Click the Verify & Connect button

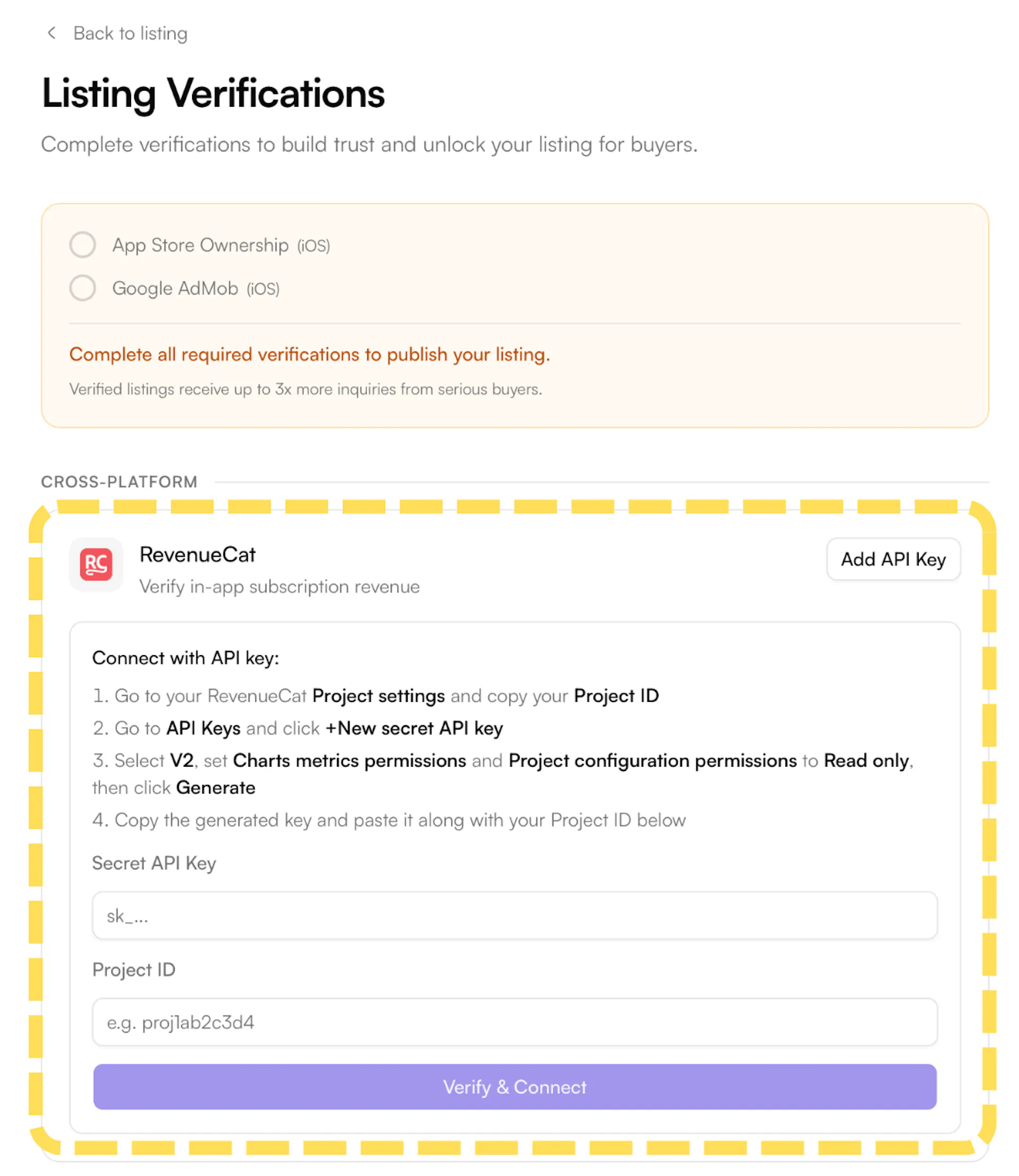point(515,1087)
